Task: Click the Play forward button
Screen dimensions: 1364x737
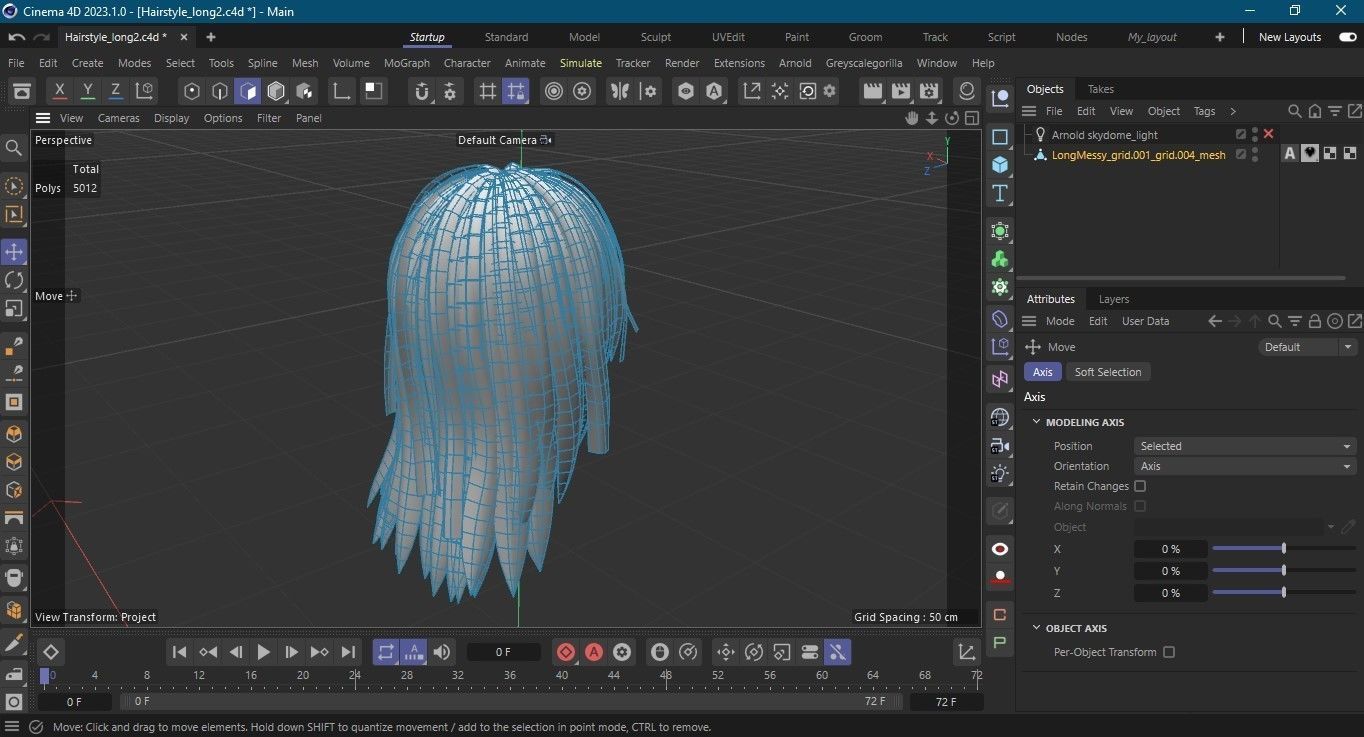Action: coord(263,652)
